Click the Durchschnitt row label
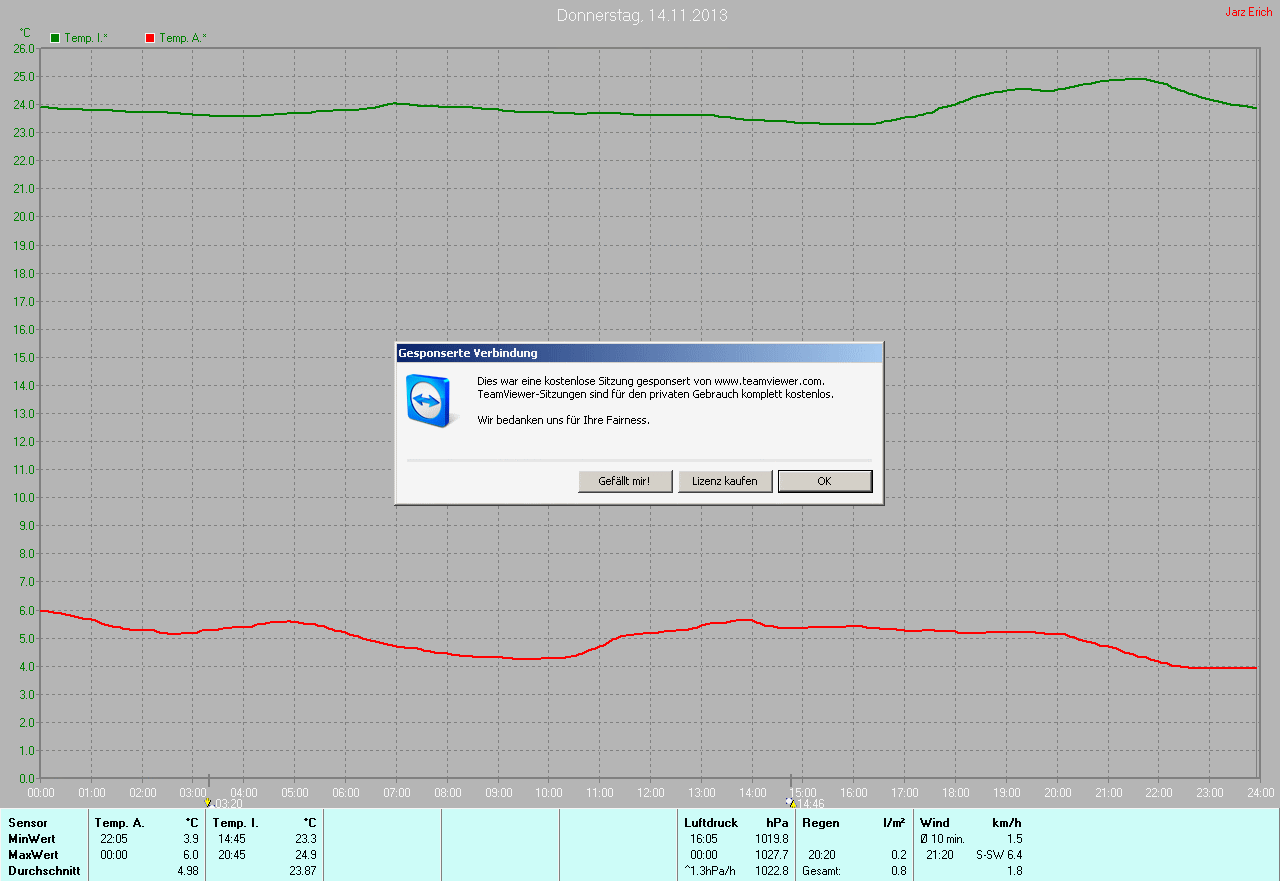The width and height of the screenshot is (1280, 881). pos(44,871)
